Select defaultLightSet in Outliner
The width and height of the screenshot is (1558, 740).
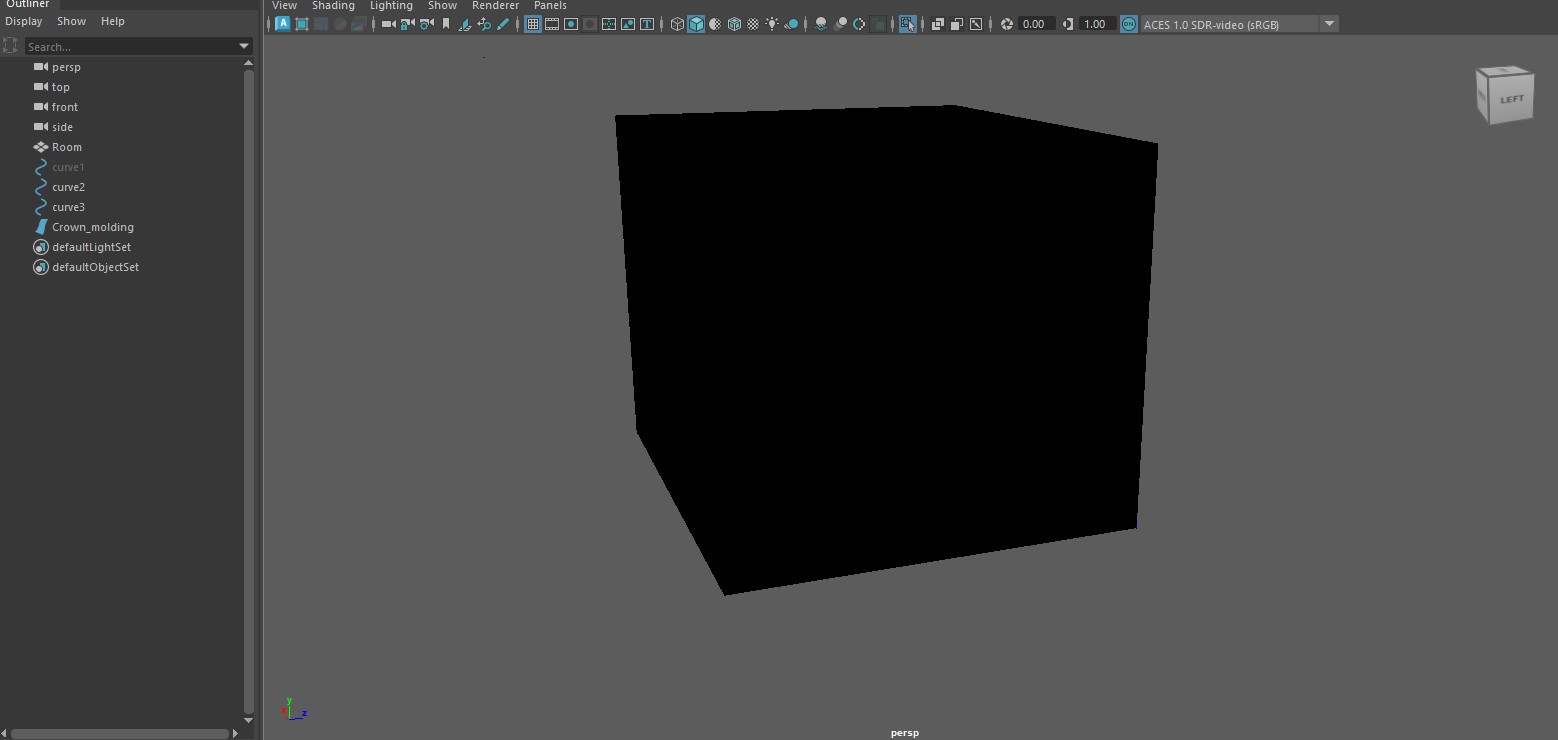click(91, 247)
